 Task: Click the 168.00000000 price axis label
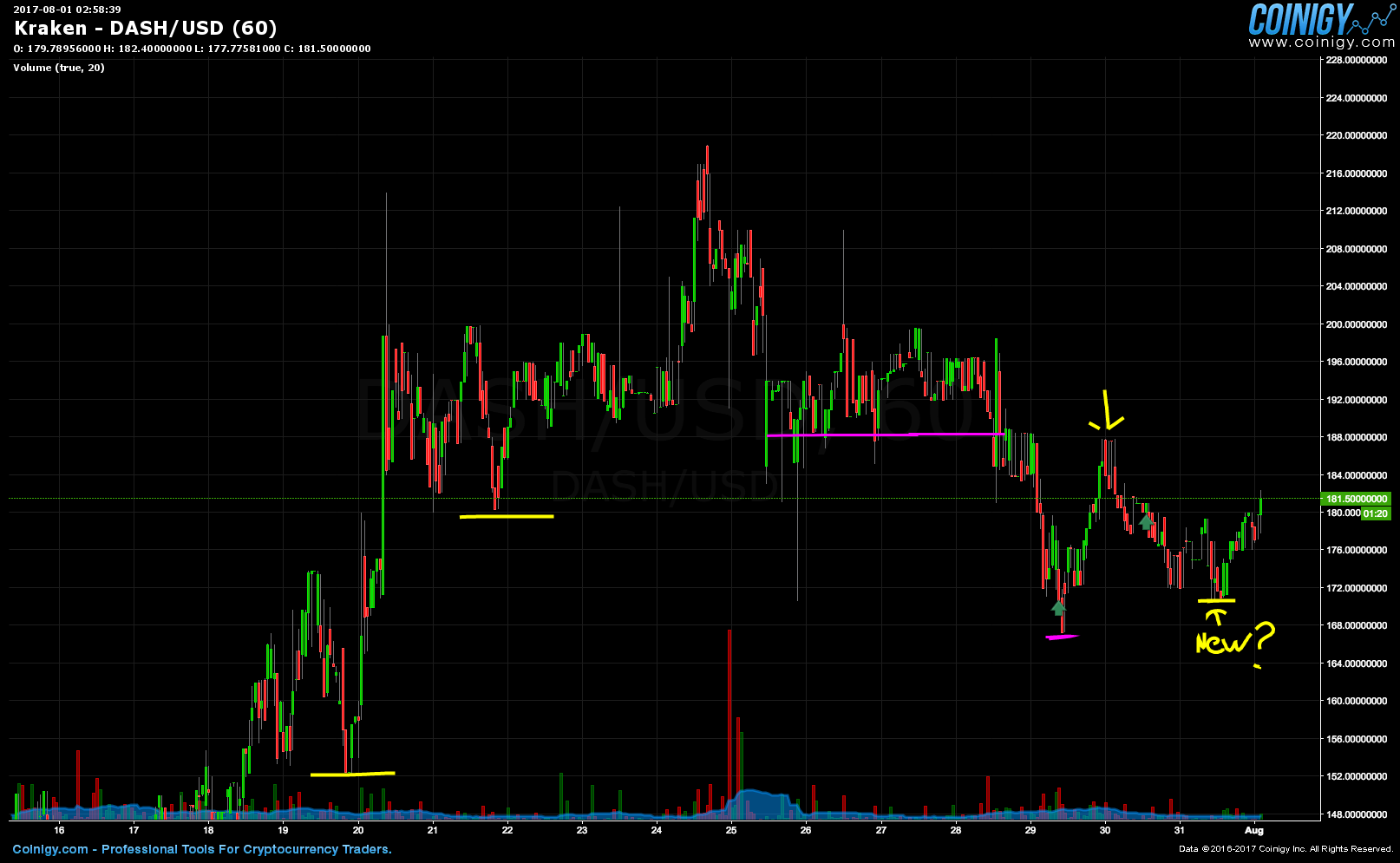coord(1357,625)
